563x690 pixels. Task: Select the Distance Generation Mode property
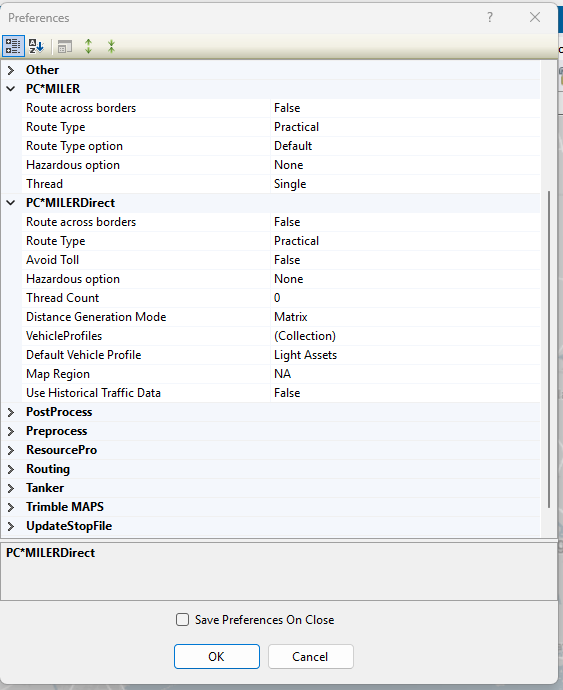click(281, 317)
